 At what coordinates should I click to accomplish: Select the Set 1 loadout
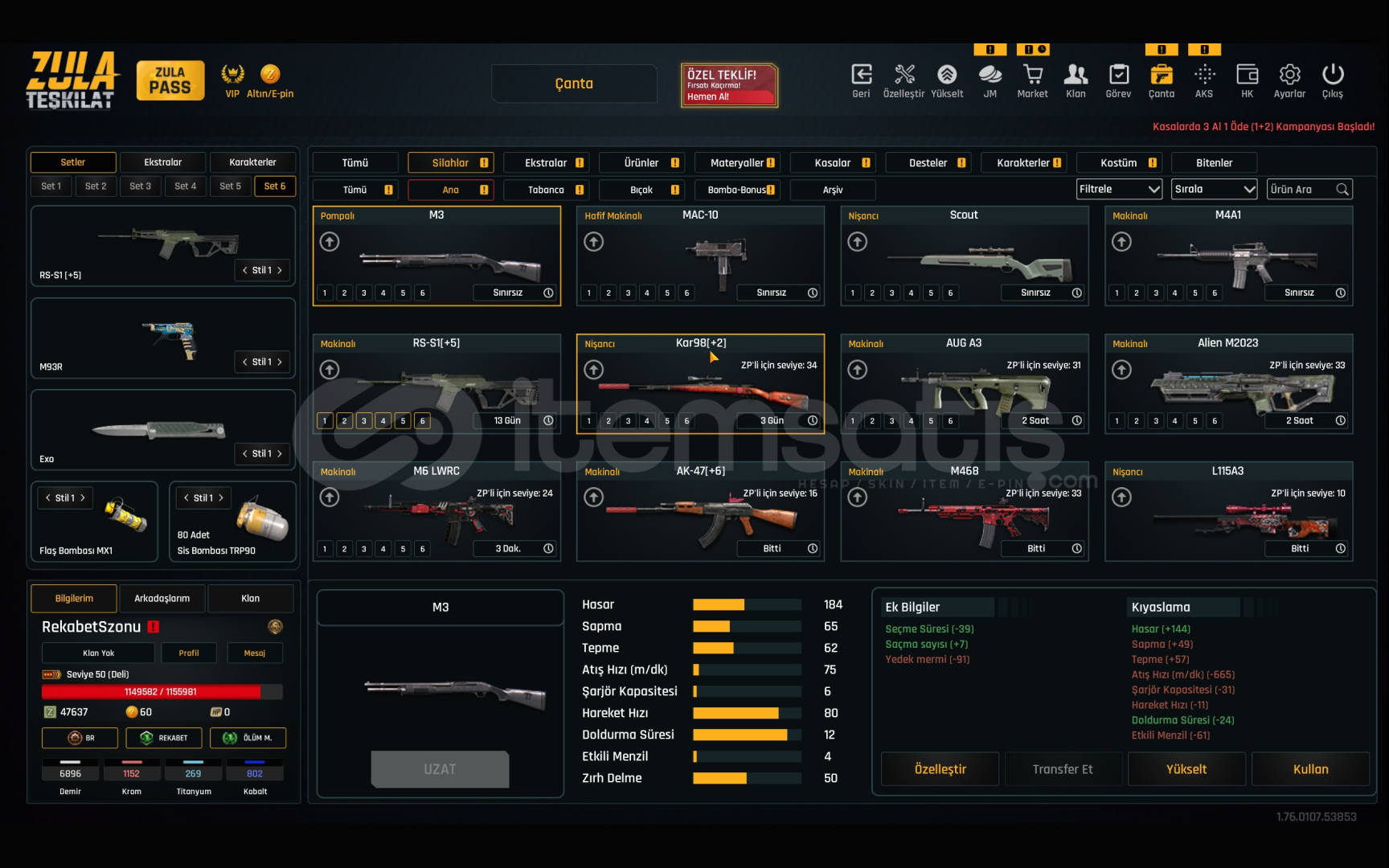51,186
